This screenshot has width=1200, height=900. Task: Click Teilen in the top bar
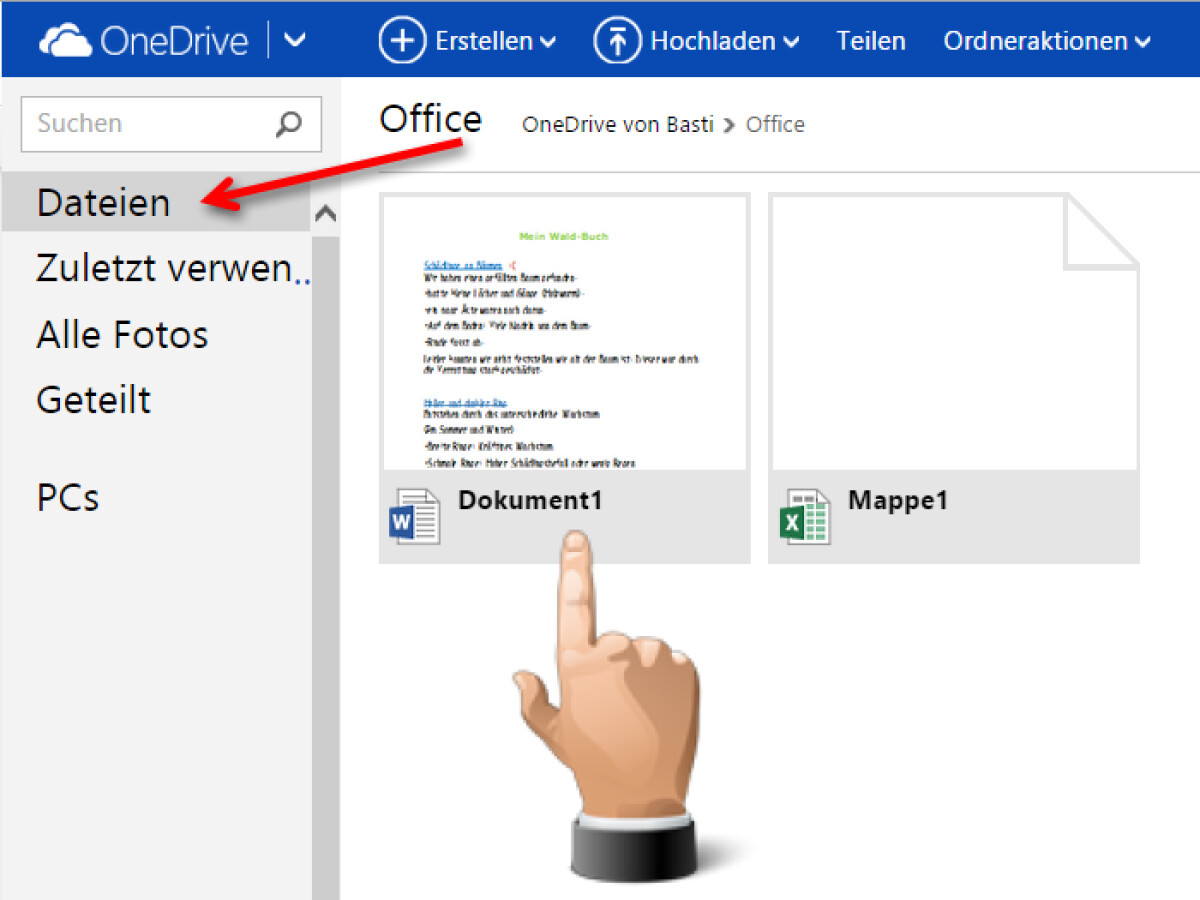pos(871,41)
